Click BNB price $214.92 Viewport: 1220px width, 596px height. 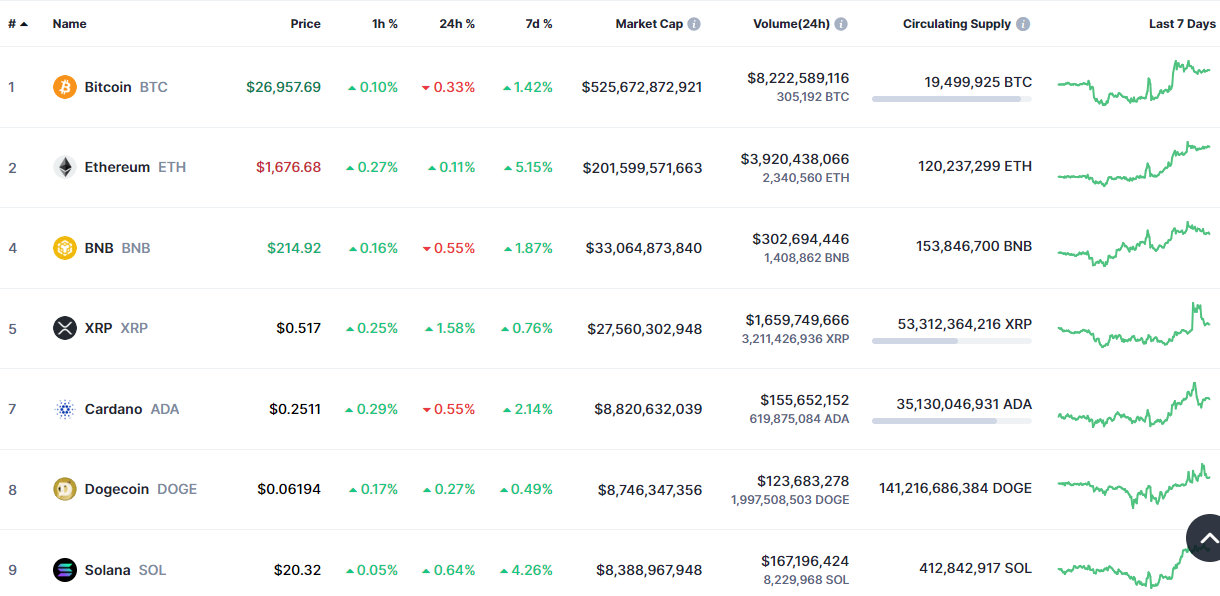[x=294, y=248]
